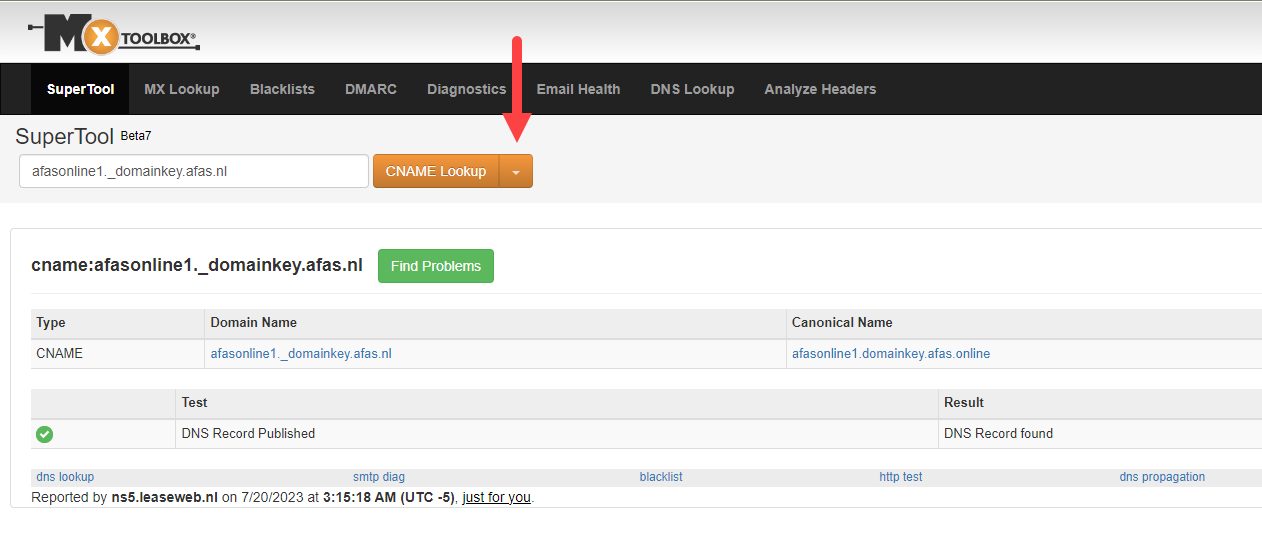The width and height of the screenshot is (1262, 535).
Task: Click the dns lookup footer link
Action: (65, 477)
